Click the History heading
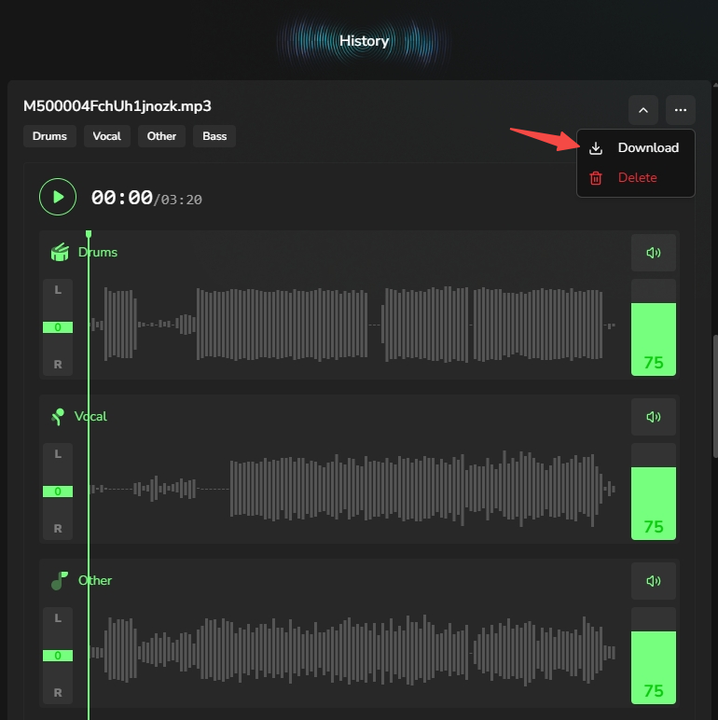Viewport: 718px width, 720px height. pyautogui.click(x=364, y=41)
